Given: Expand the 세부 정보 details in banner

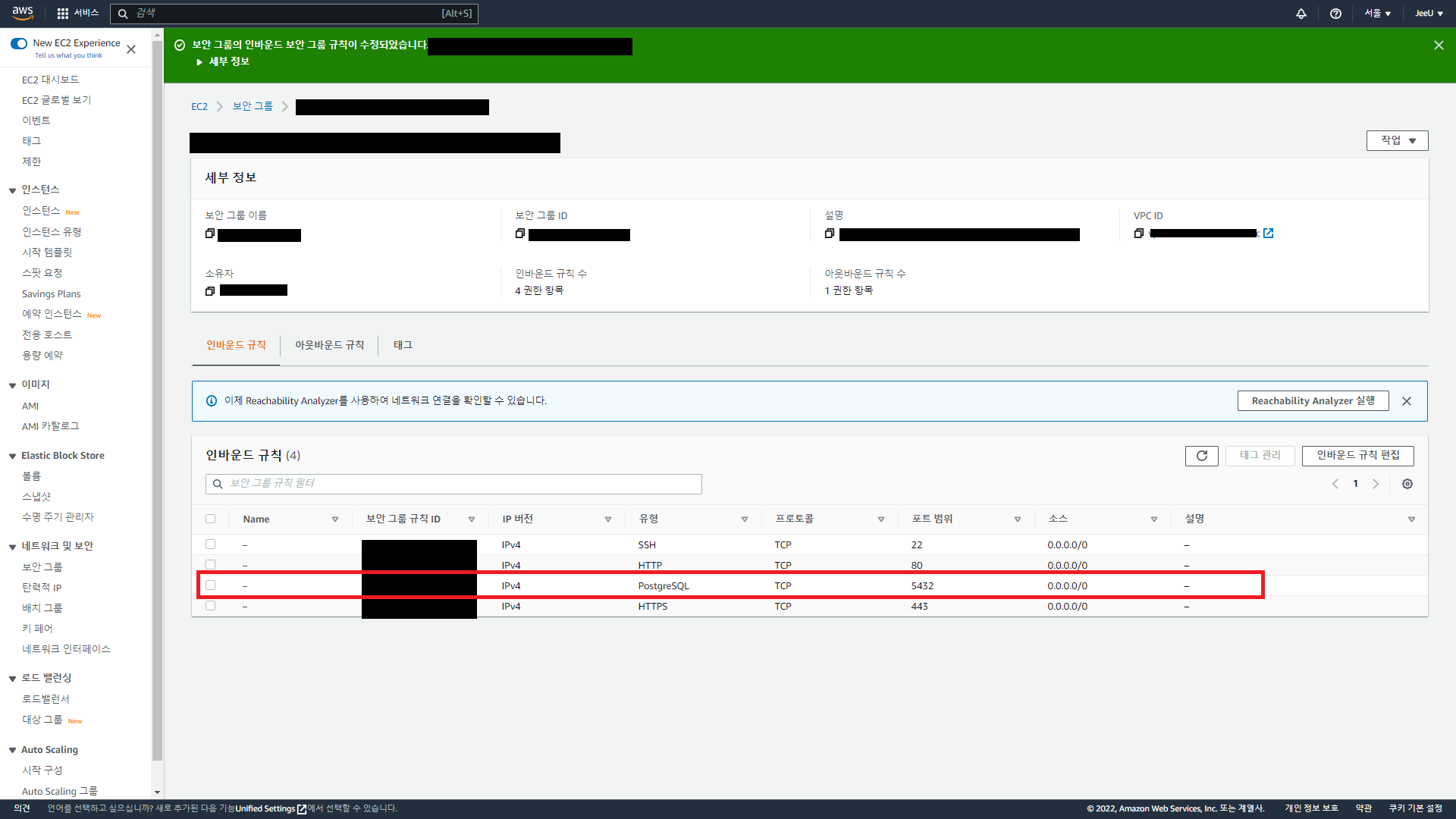Looking at the screenshot, I should coord(223,61).
